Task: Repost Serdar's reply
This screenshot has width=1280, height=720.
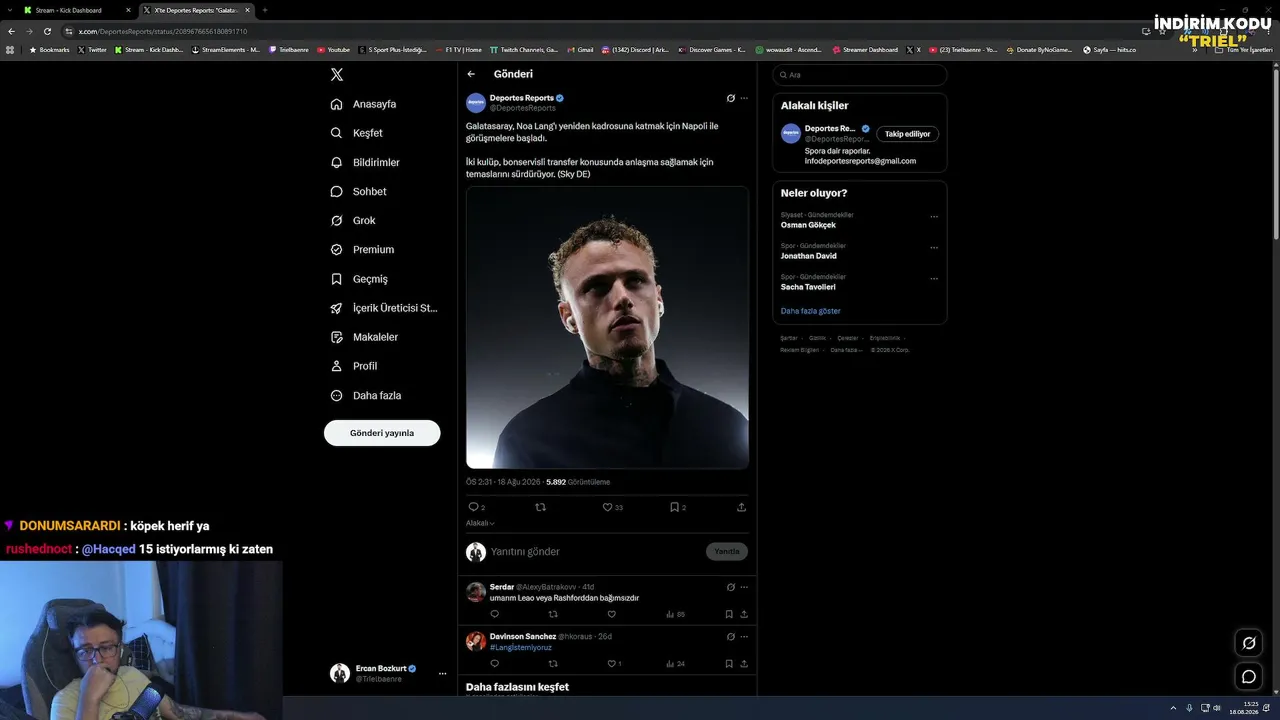Action: (553, 614)
